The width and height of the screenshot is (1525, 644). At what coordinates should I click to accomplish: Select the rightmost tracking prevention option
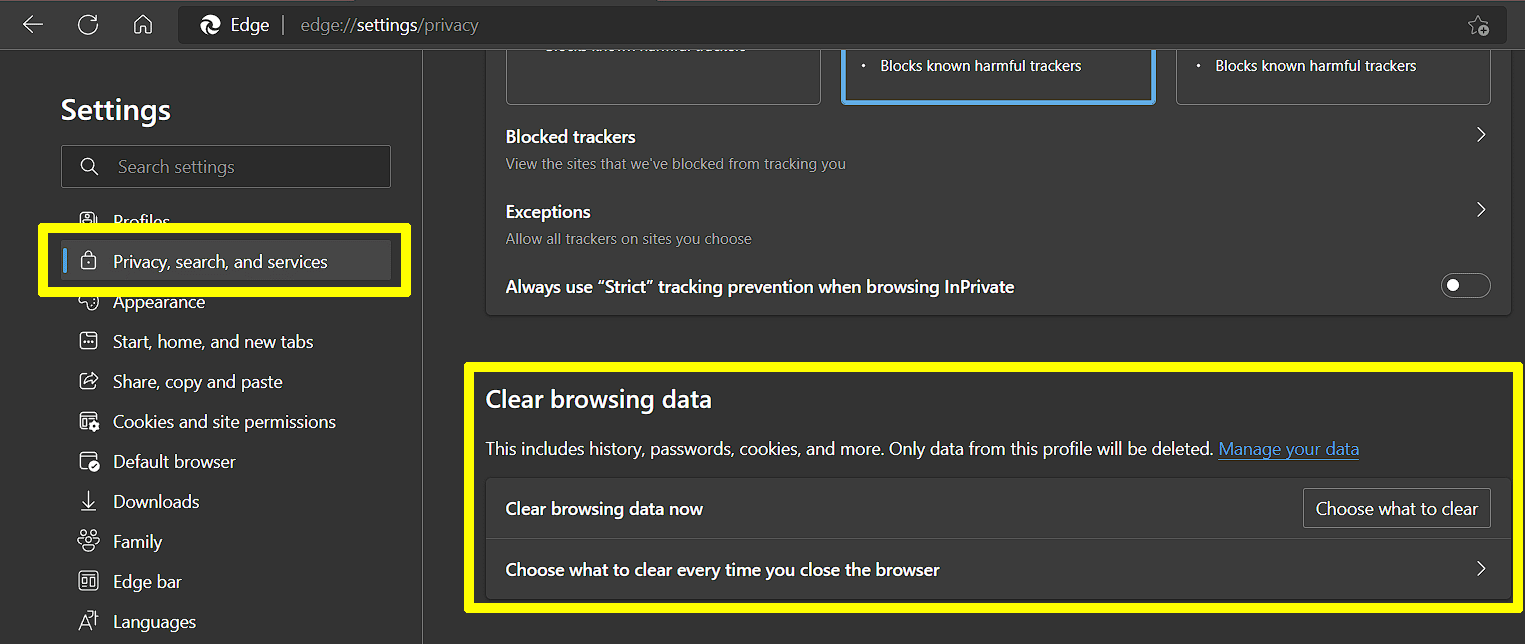[1333, 75]
